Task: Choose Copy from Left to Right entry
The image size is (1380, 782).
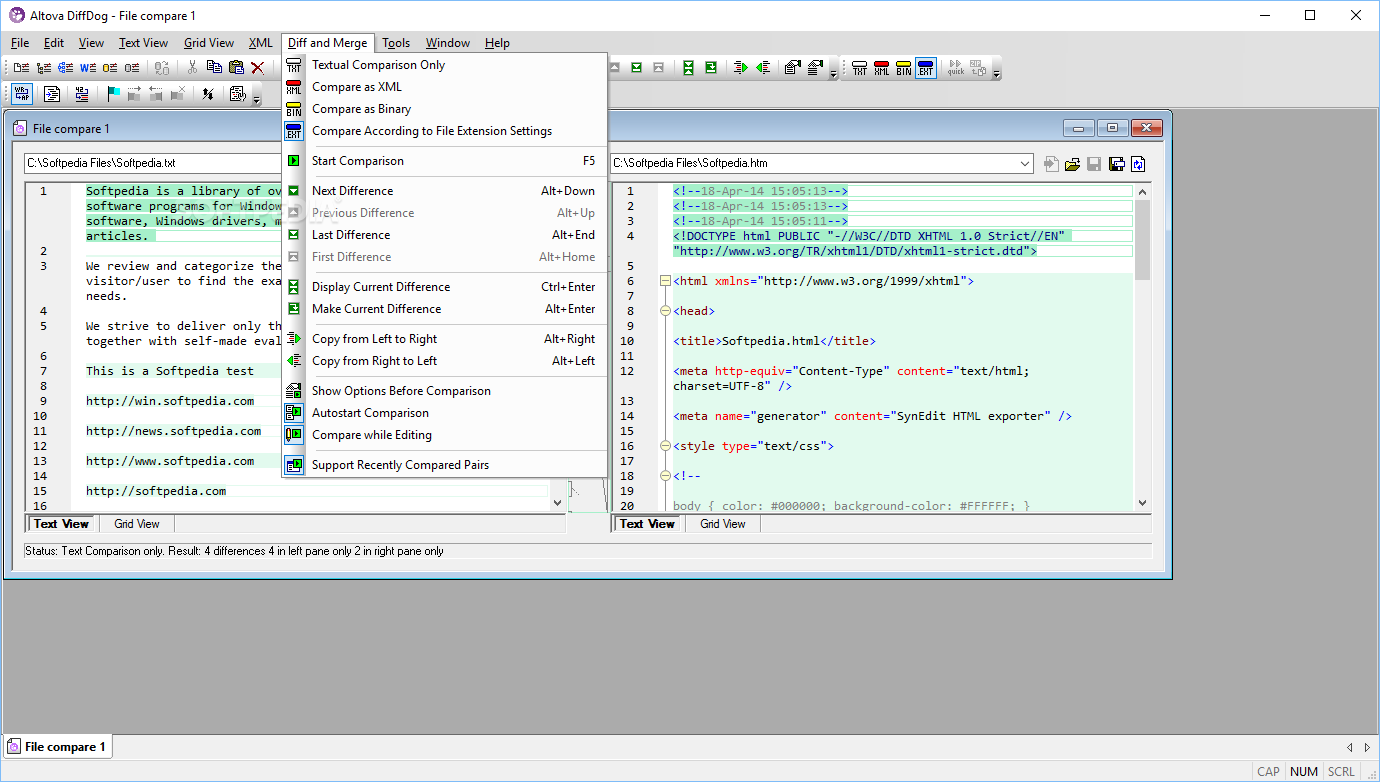Action: tap(445, 339)
